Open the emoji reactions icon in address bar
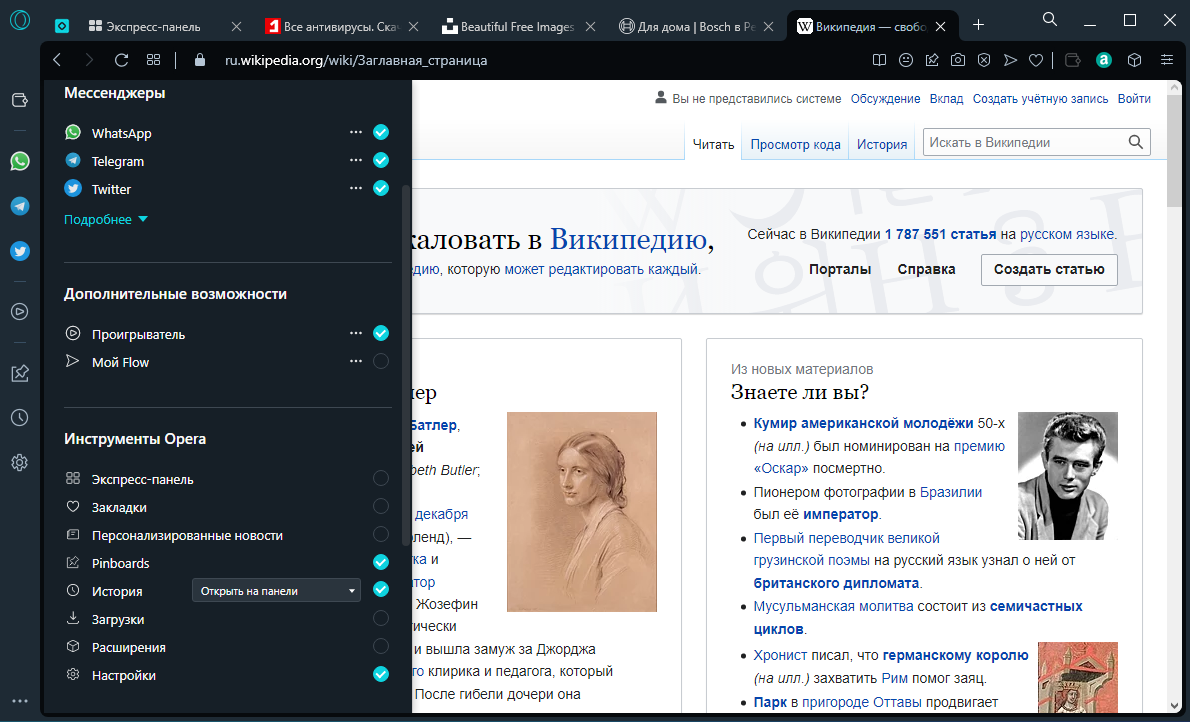 [x=905, y=60]
